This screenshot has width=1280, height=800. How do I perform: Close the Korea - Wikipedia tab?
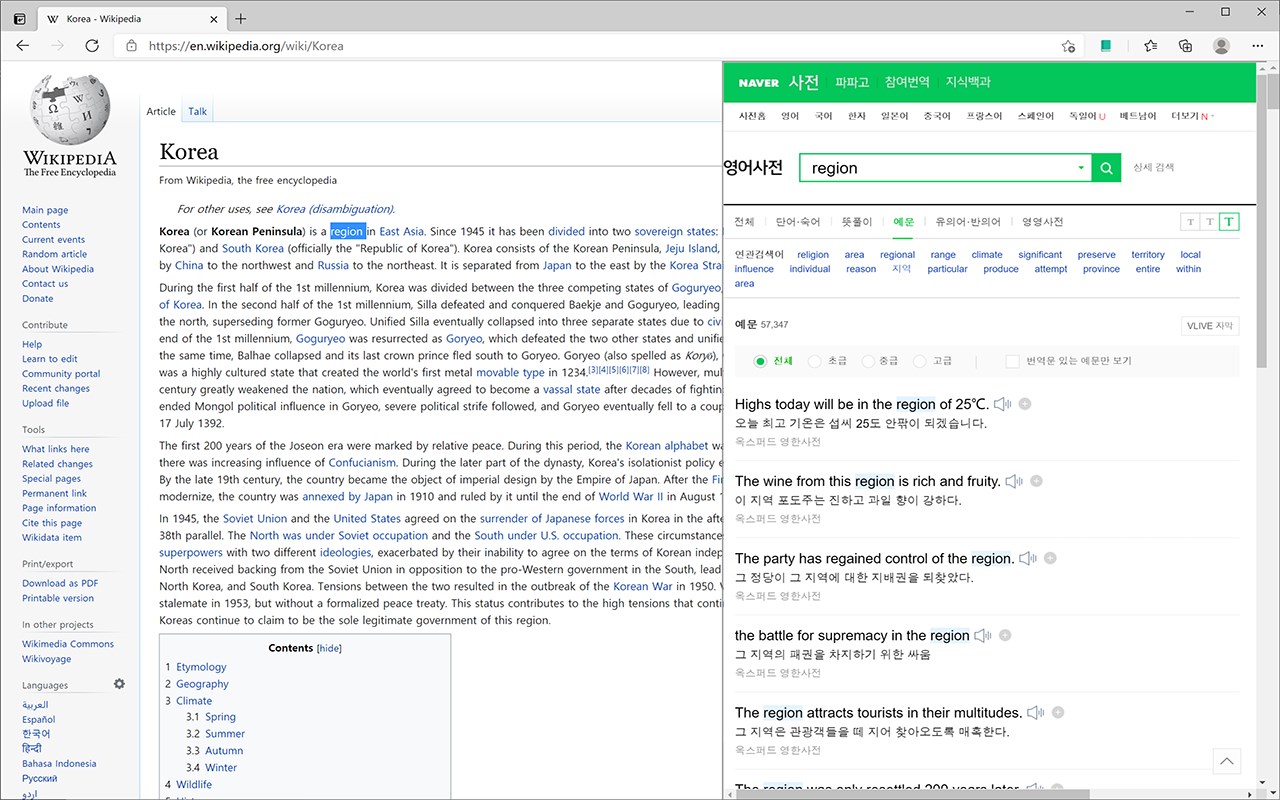tap(214, 18)
